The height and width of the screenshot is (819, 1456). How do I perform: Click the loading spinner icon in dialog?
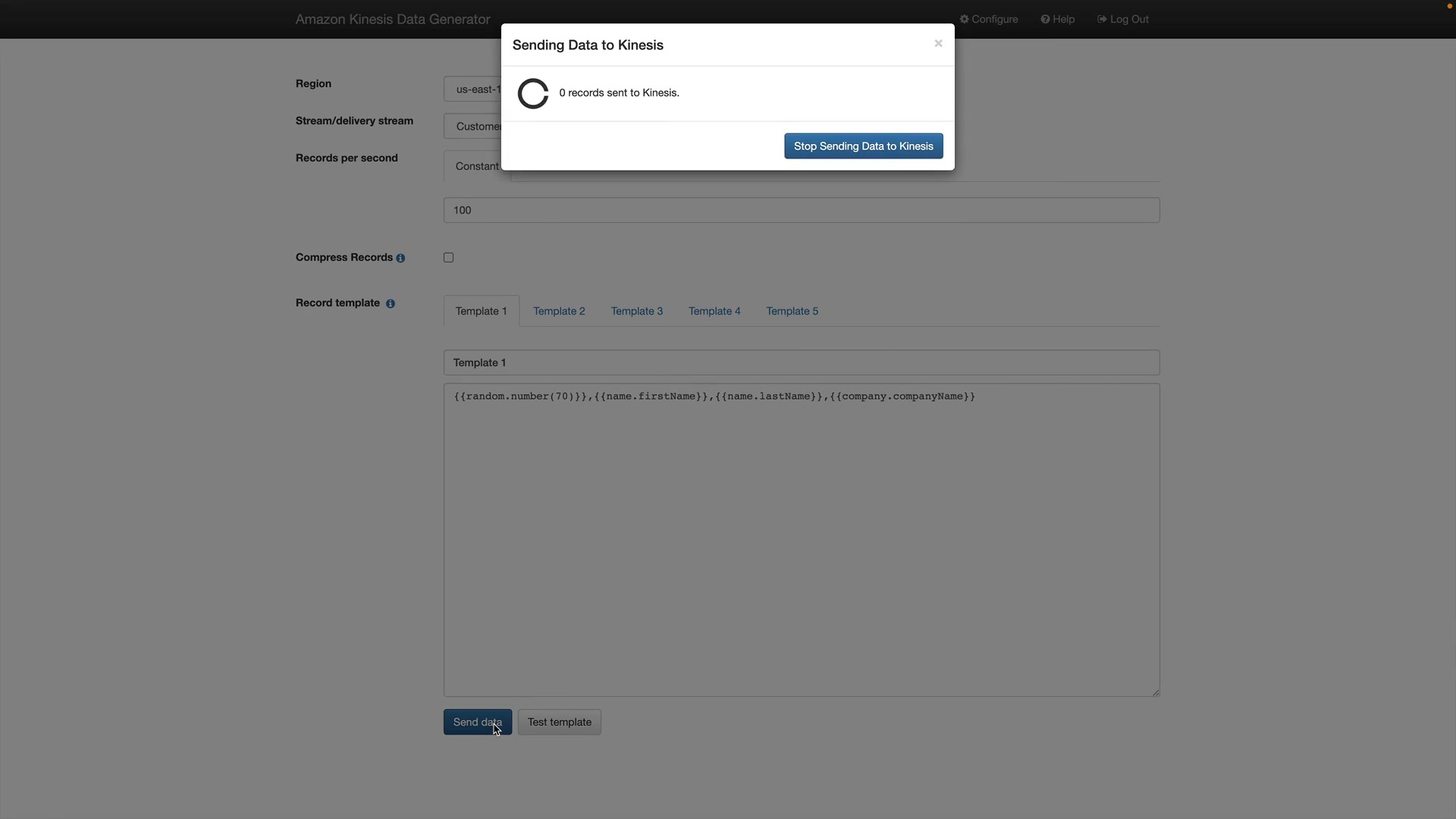coord(532,93)
